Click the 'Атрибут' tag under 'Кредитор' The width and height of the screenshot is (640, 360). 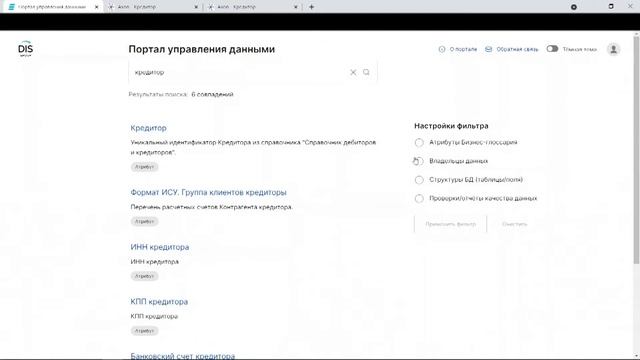(144, 167)
